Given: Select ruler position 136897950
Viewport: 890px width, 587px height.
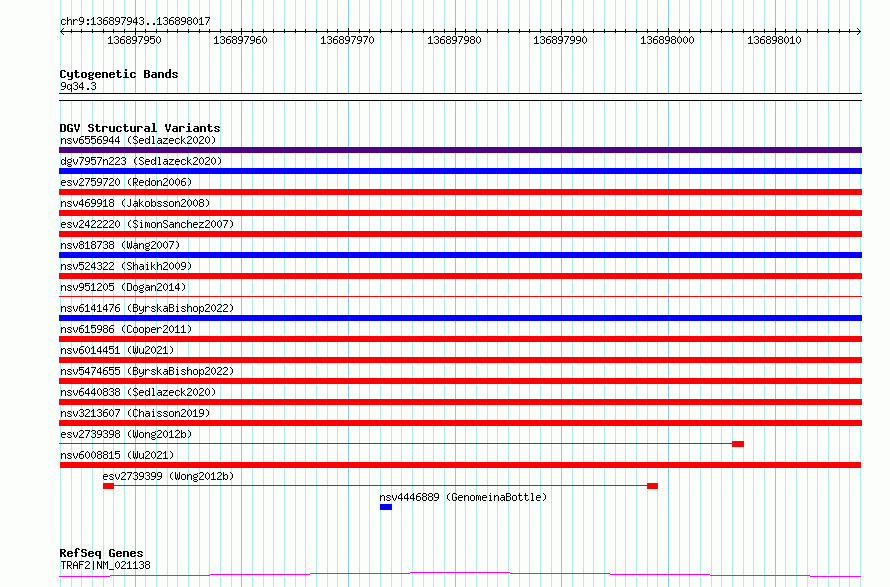Looking at the screenshot, I should [135, 40].
